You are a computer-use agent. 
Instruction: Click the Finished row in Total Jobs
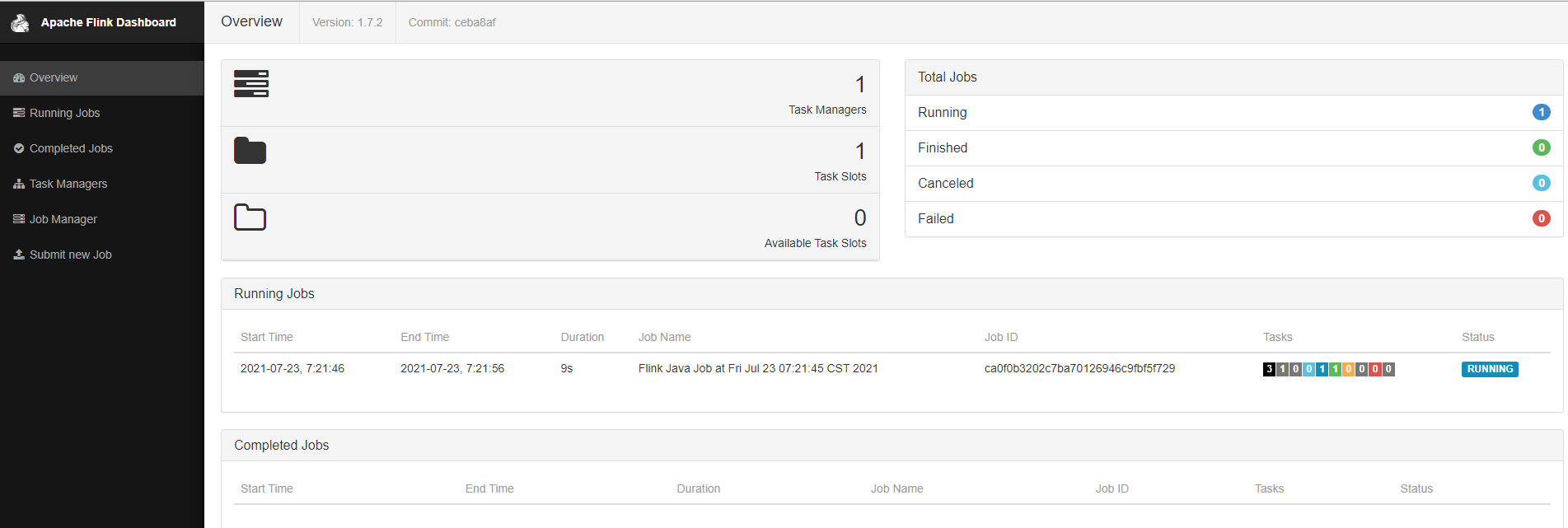1233,148
